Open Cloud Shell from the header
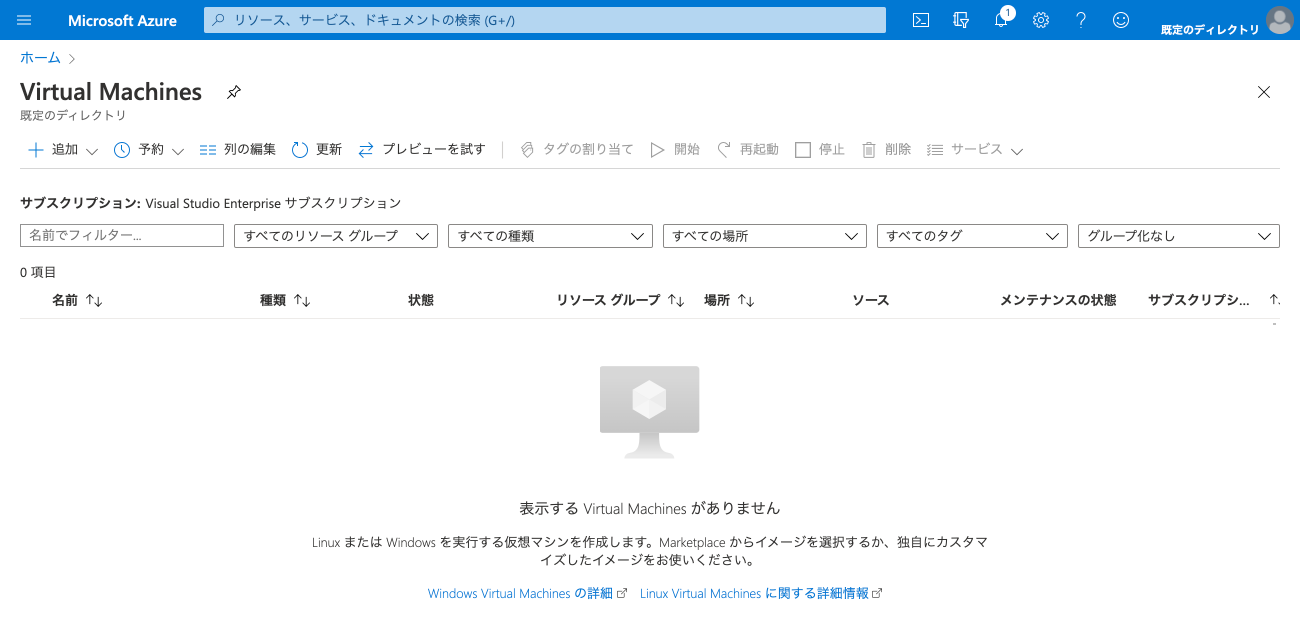Screen dimensions: 1300x618 pos(921,20)
